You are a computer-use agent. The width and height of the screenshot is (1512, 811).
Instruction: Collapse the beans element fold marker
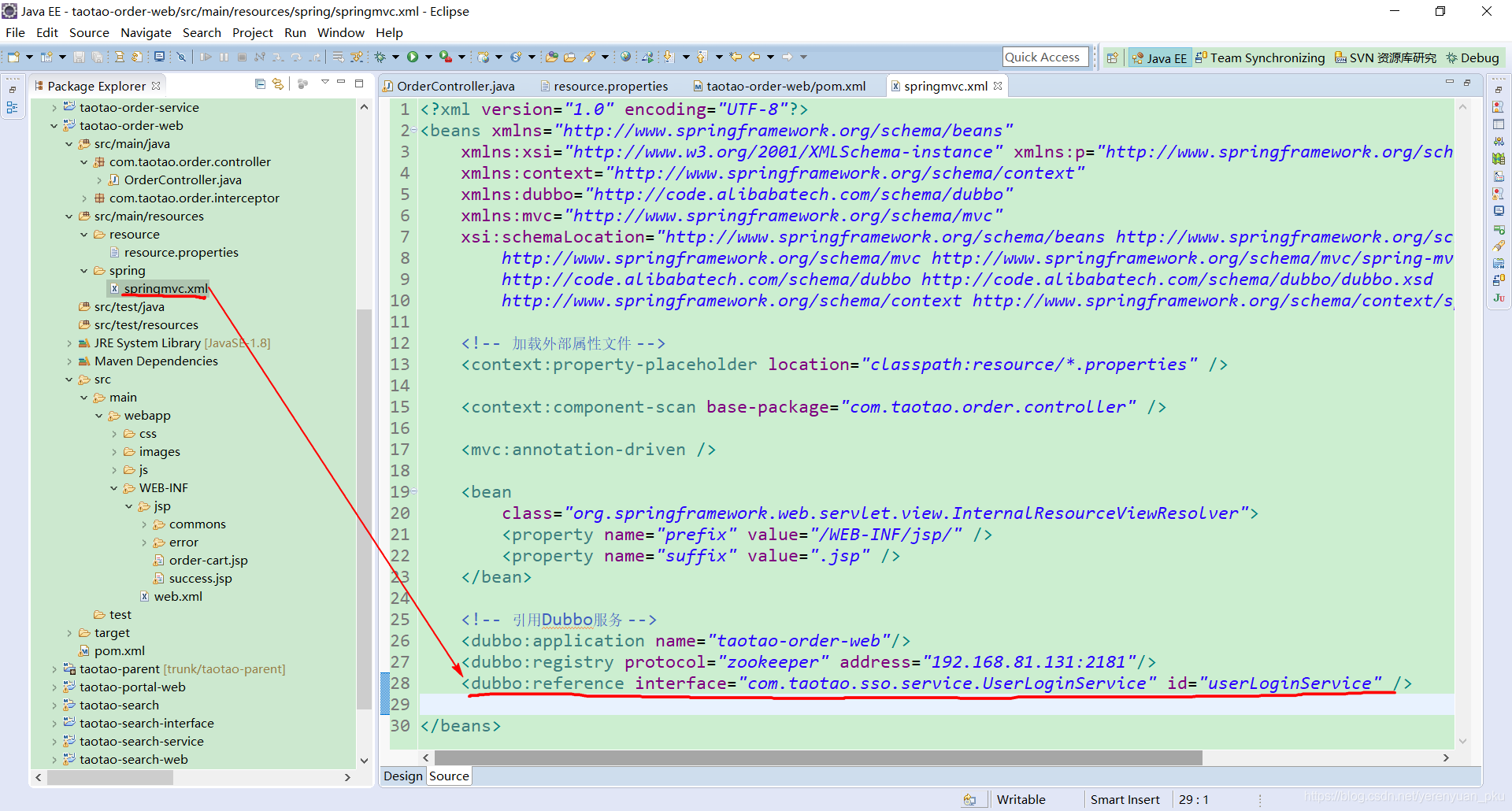point(414,131)
